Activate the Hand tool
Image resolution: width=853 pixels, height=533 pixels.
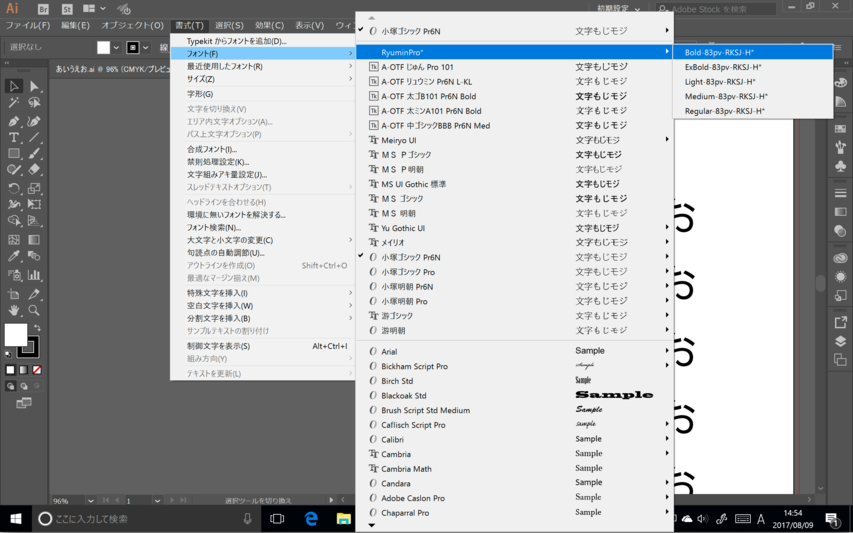[x=14, y=311]
